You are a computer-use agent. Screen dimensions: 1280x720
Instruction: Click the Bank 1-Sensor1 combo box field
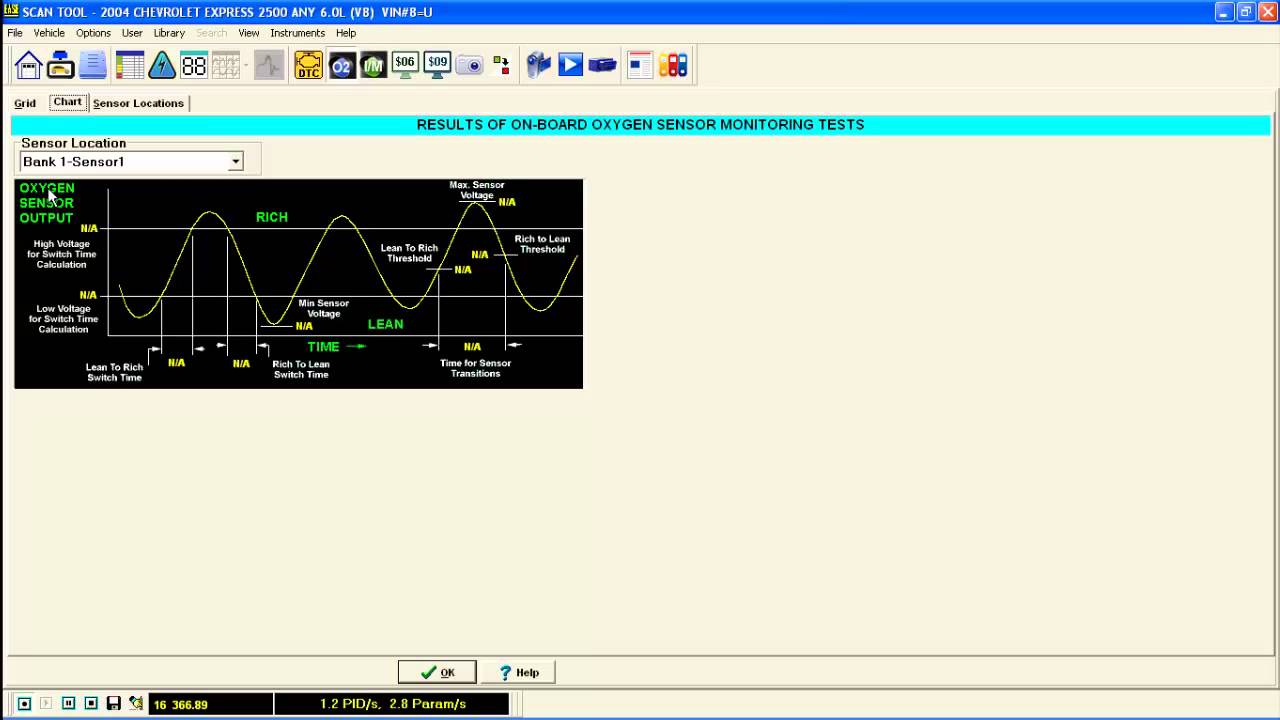pos(131,162)
